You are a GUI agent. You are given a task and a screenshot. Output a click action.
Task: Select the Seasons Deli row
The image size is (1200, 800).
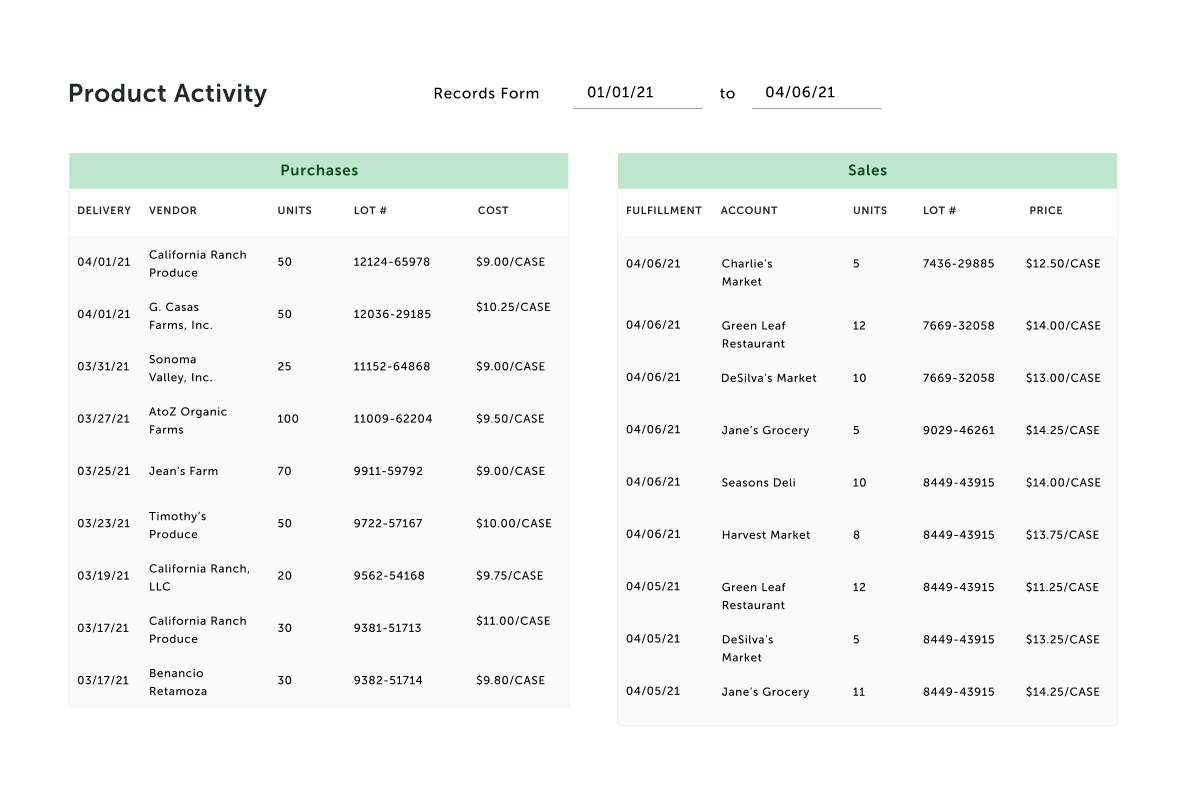point(756,482)
